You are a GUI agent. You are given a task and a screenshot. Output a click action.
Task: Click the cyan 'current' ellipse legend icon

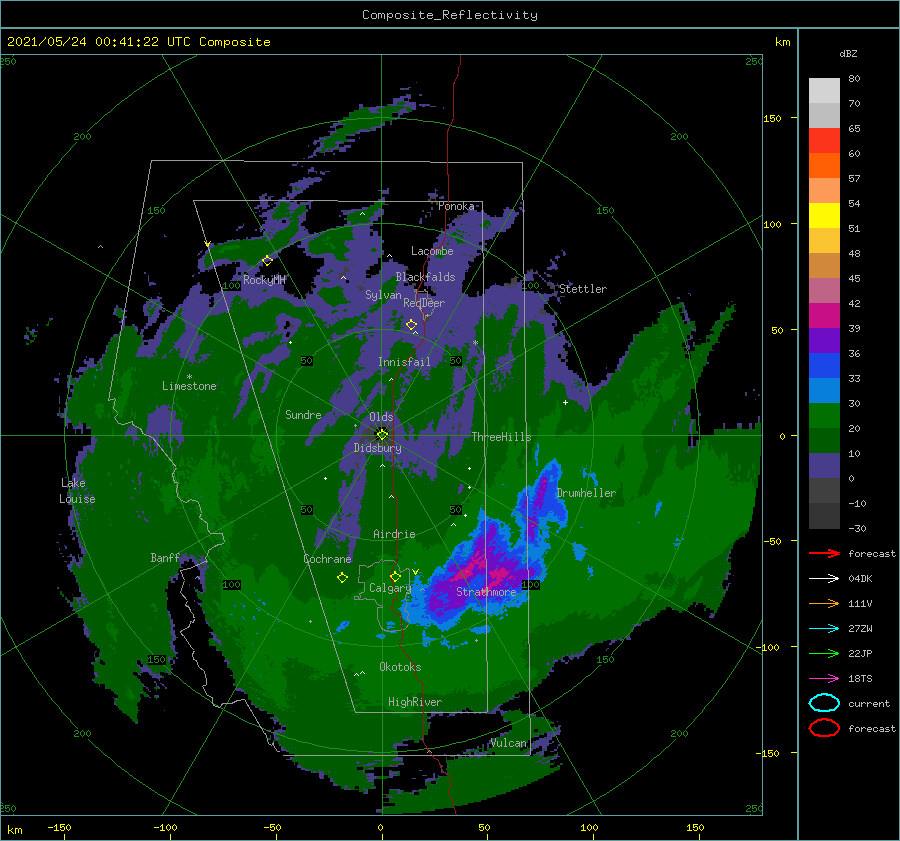tap(824, 703)
